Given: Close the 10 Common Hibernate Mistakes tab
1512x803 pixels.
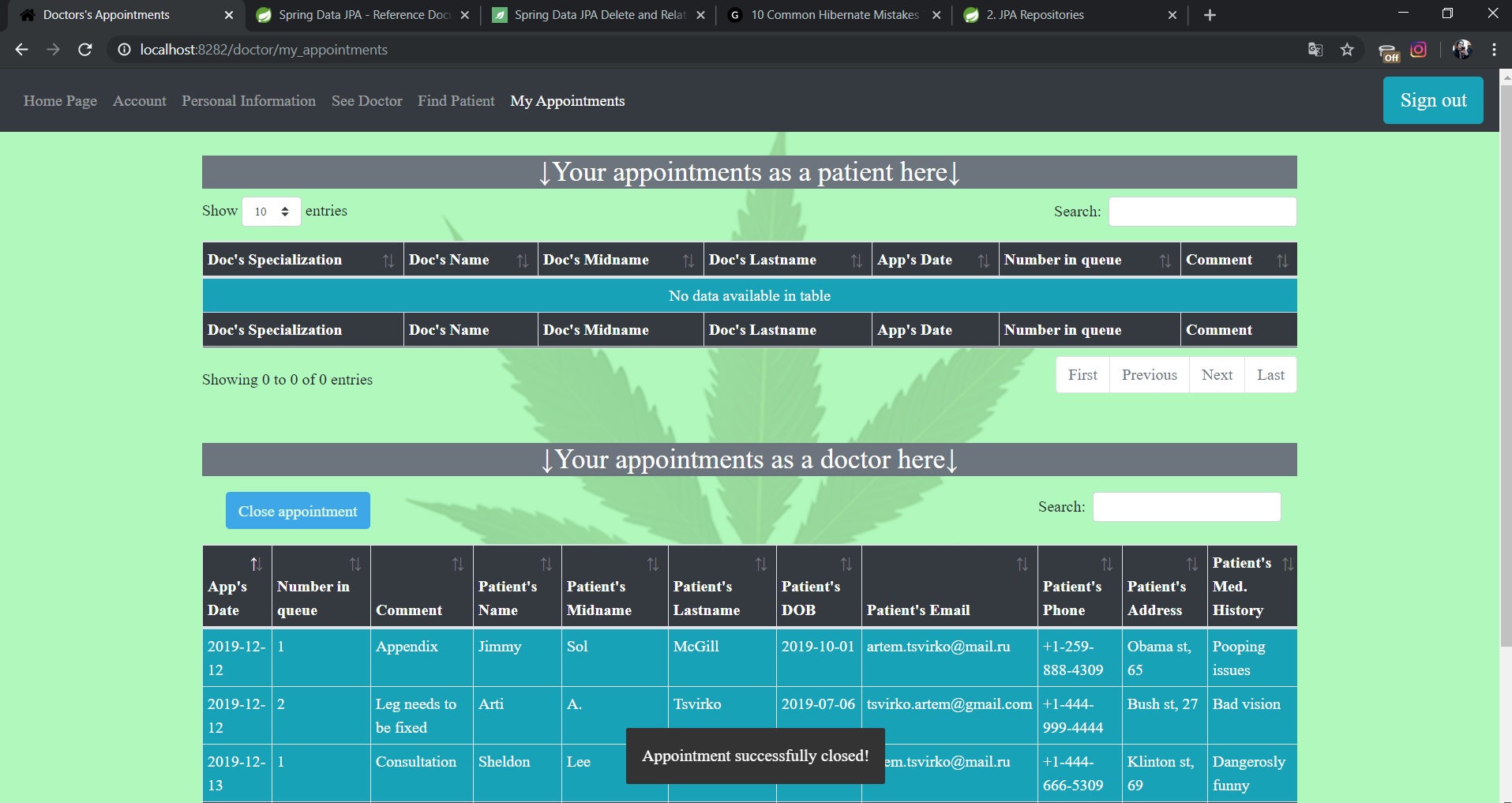Looking at the screenshot, I should pyautogui.click(x=936, y=15).
